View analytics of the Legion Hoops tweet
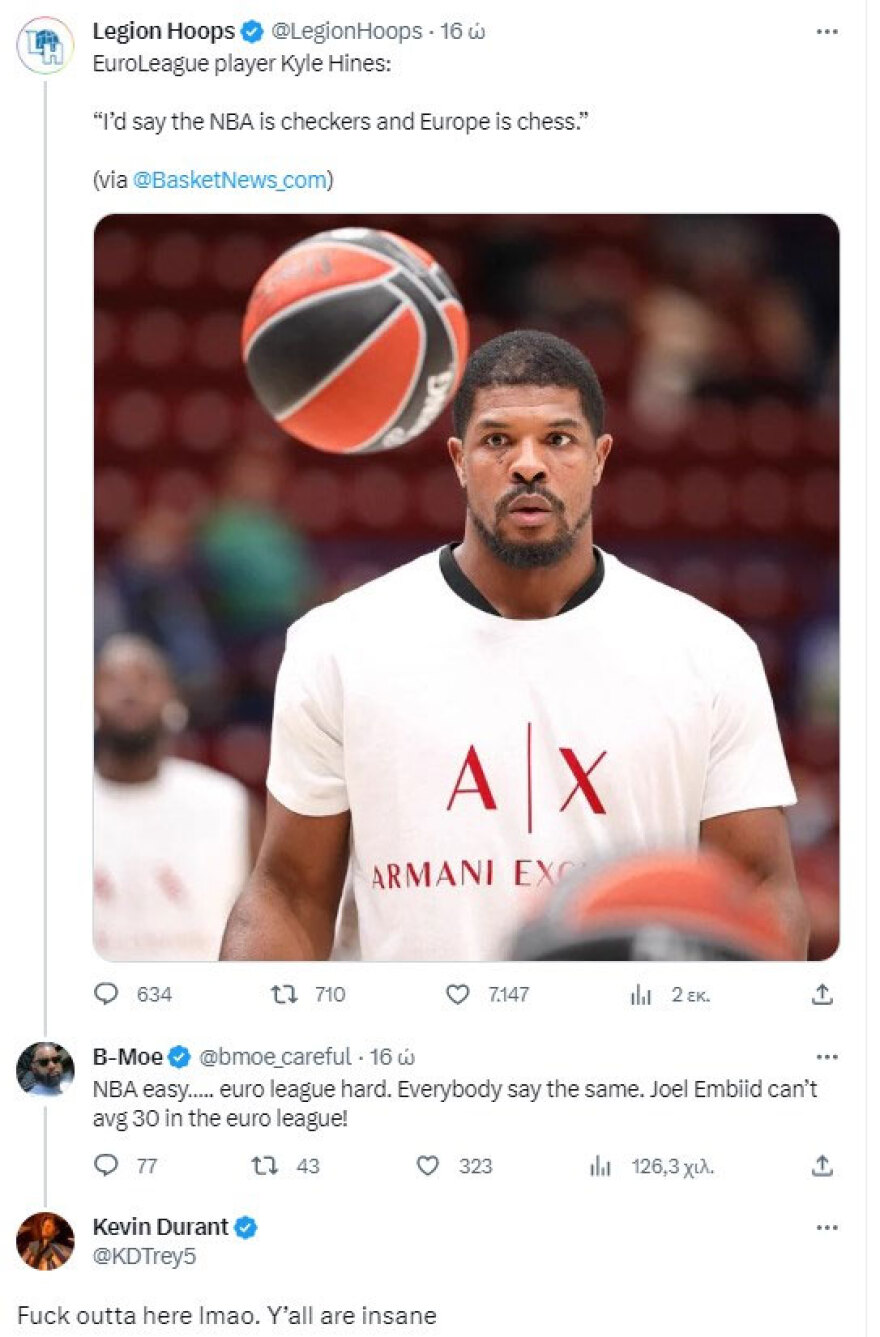880x1337 pixels. tap(639, 994)
